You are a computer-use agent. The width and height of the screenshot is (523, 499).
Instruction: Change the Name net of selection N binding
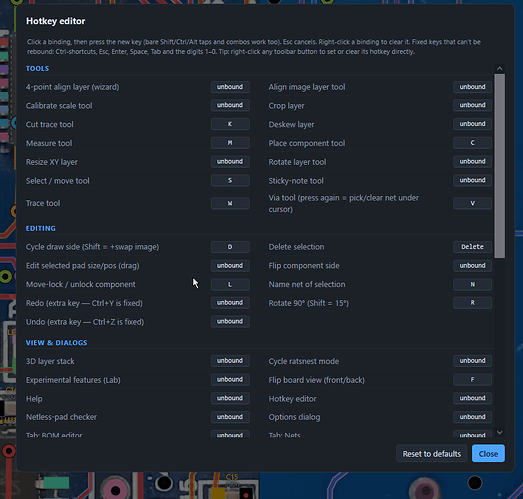point(472,285)
